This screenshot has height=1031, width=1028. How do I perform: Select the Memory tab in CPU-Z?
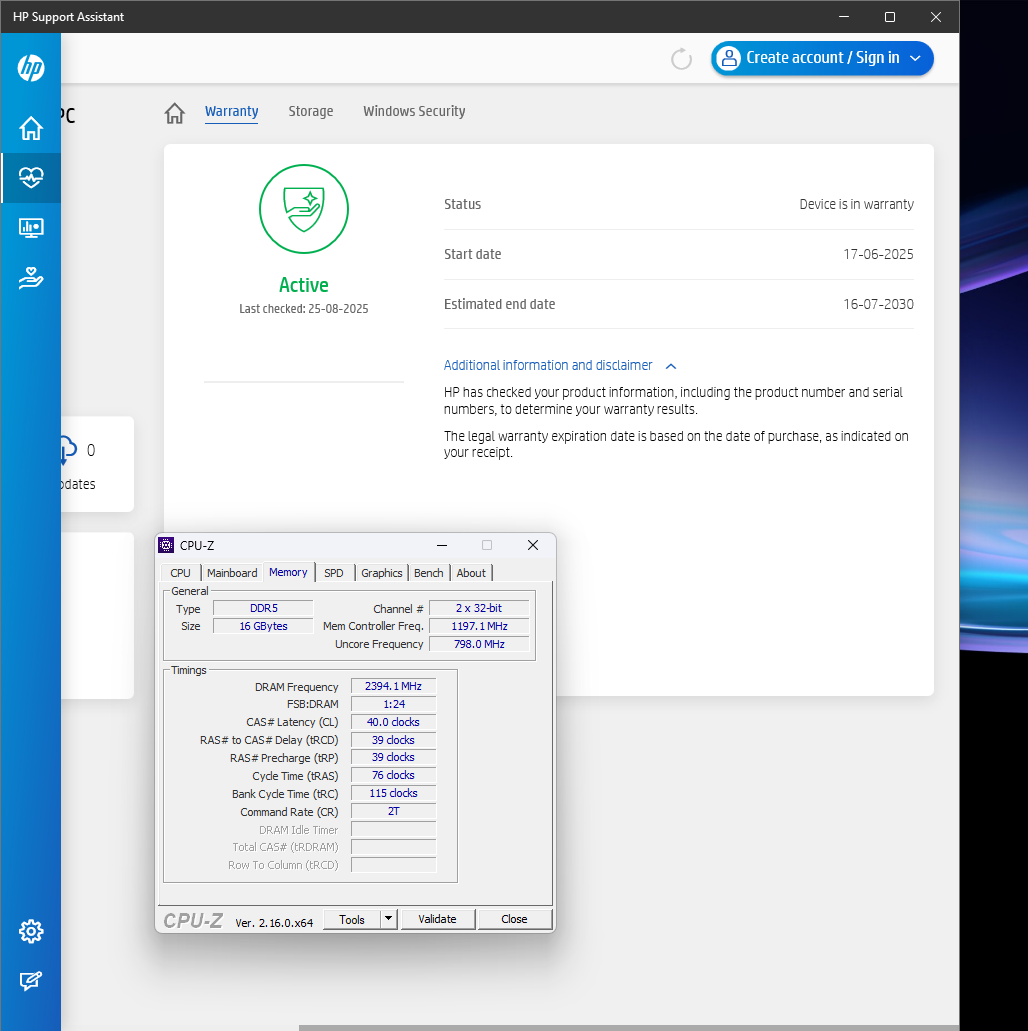pos(288,572)
